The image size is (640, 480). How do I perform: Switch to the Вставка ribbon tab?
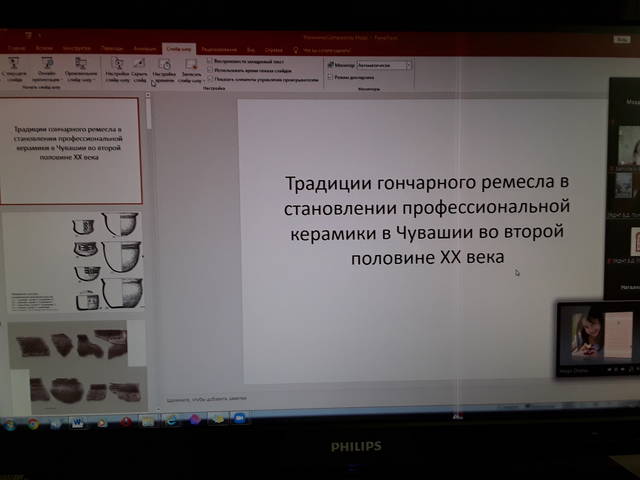pos(44,48)
